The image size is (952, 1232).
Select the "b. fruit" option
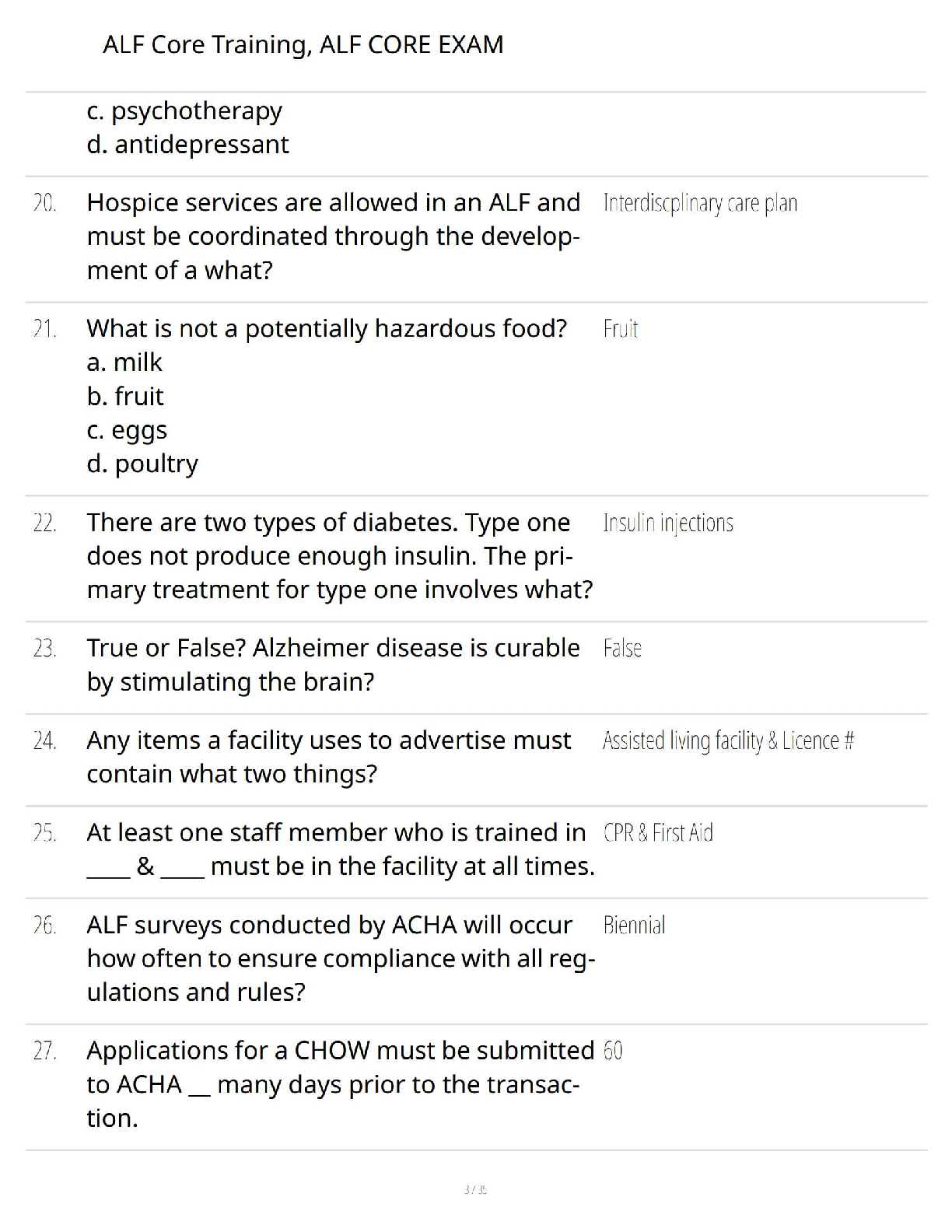[125, 397]
